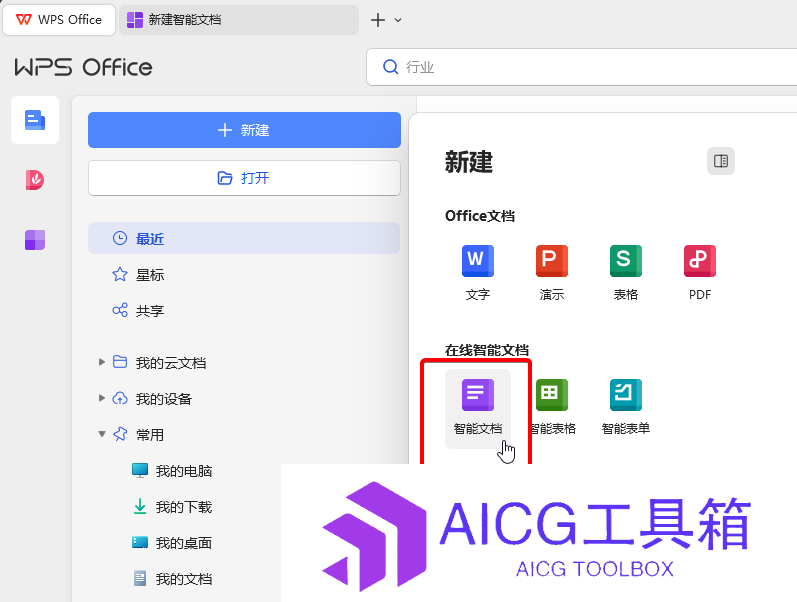This screenshot has height=602, width=797.
Task: Expand the 我的设备 tree arrow
Action: coord(102,398)
